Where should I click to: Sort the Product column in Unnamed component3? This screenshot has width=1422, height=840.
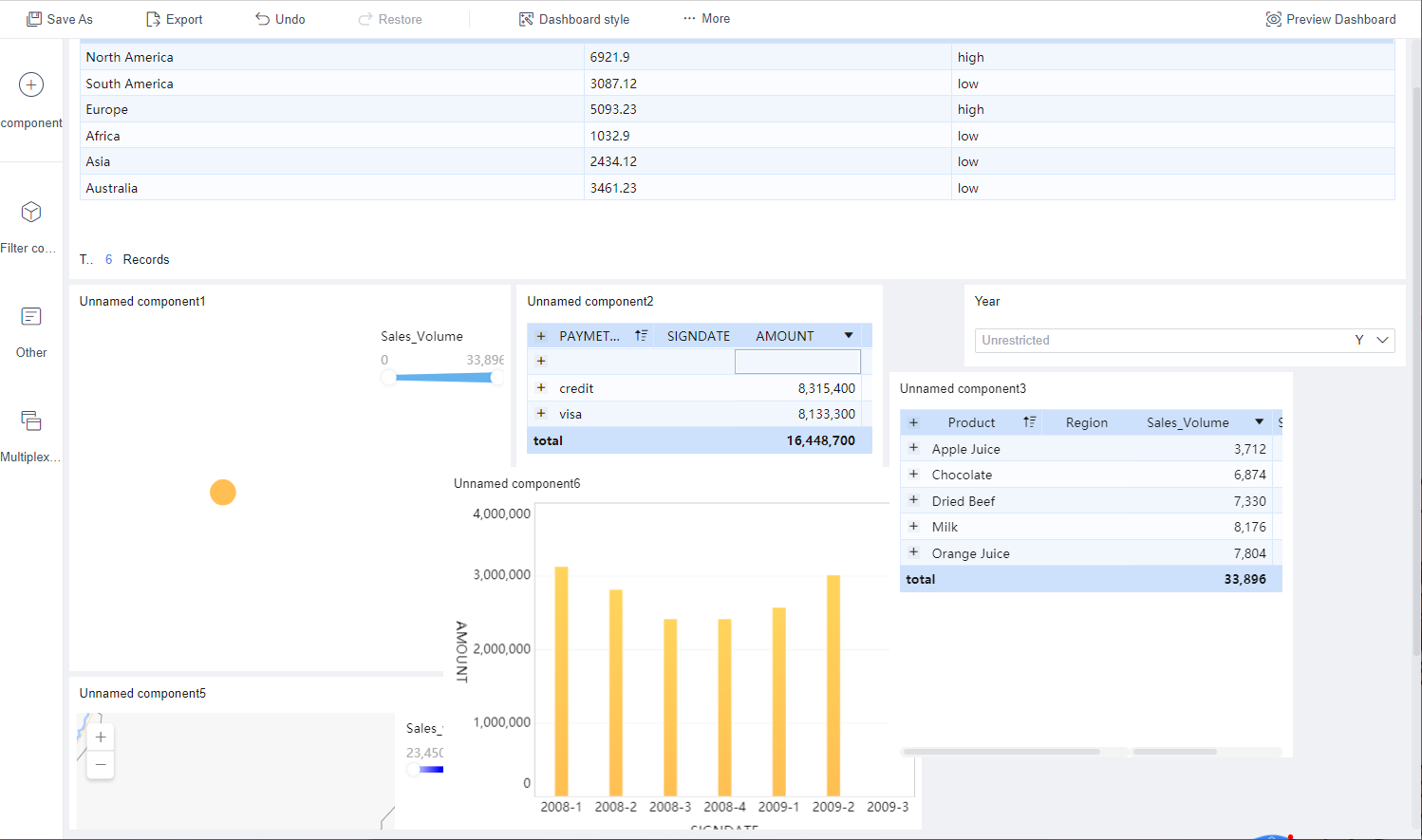pos(1031,421)
